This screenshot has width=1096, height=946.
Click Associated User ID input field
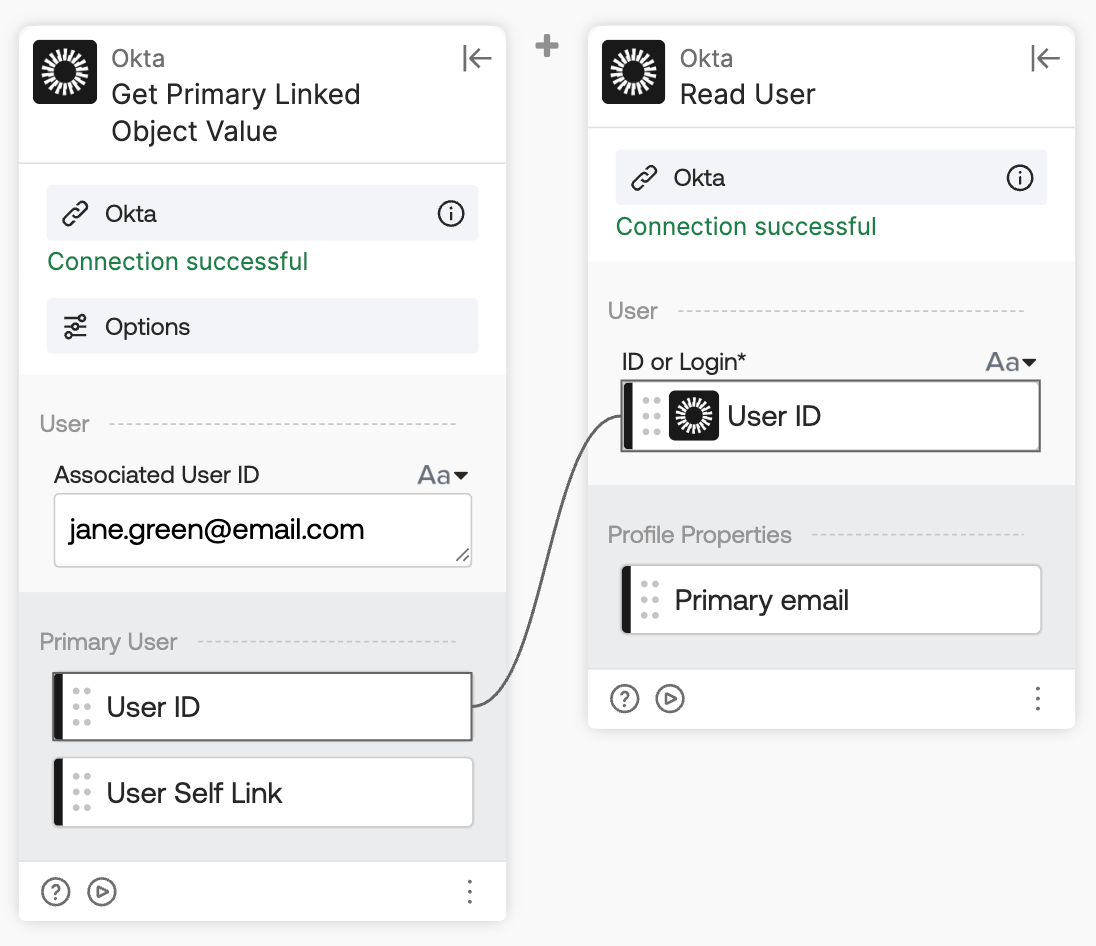click(263, 530)
